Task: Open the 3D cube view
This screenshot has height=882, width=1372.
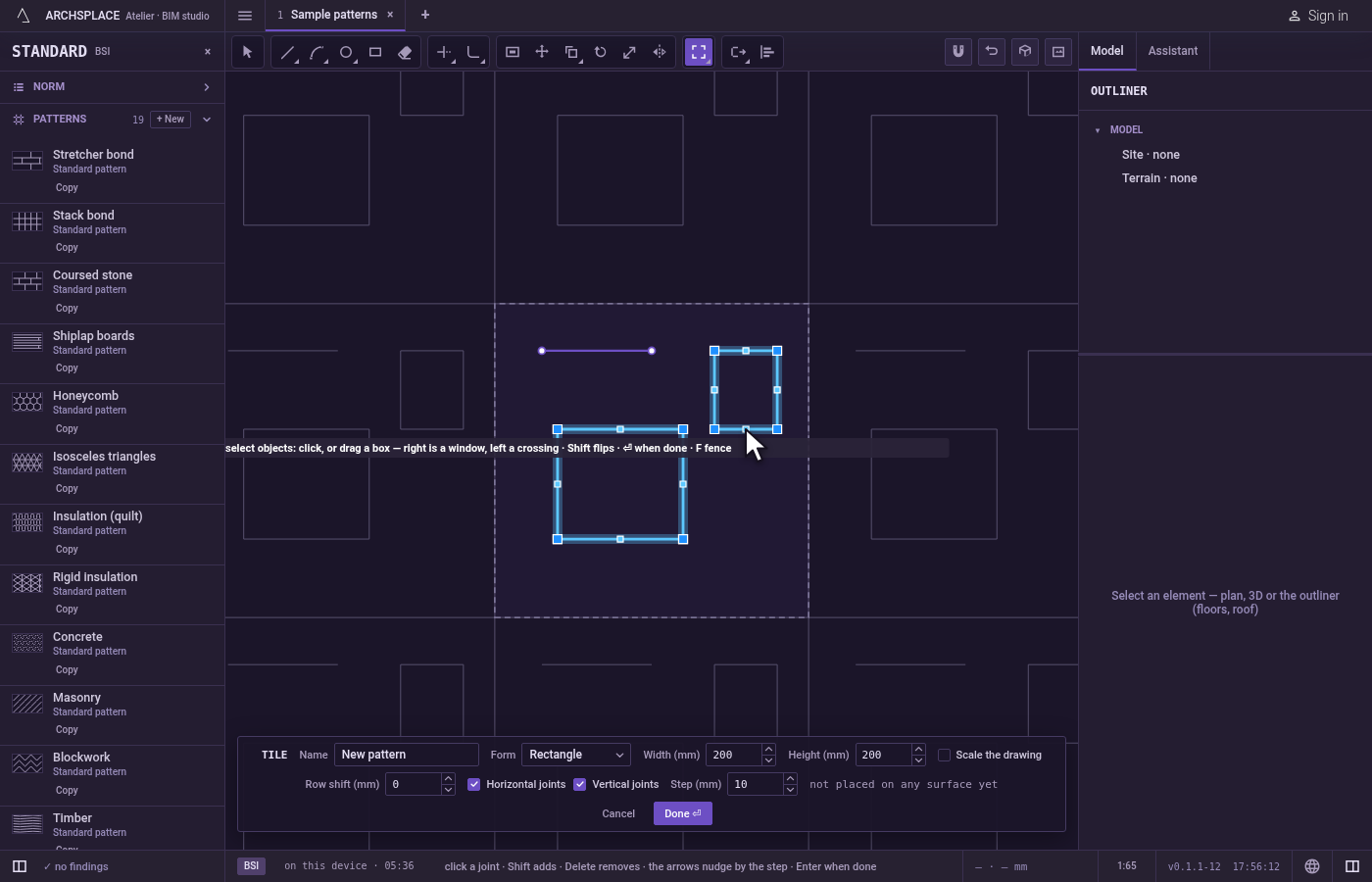Action: pyautogui.click(x=1025, y=52)
